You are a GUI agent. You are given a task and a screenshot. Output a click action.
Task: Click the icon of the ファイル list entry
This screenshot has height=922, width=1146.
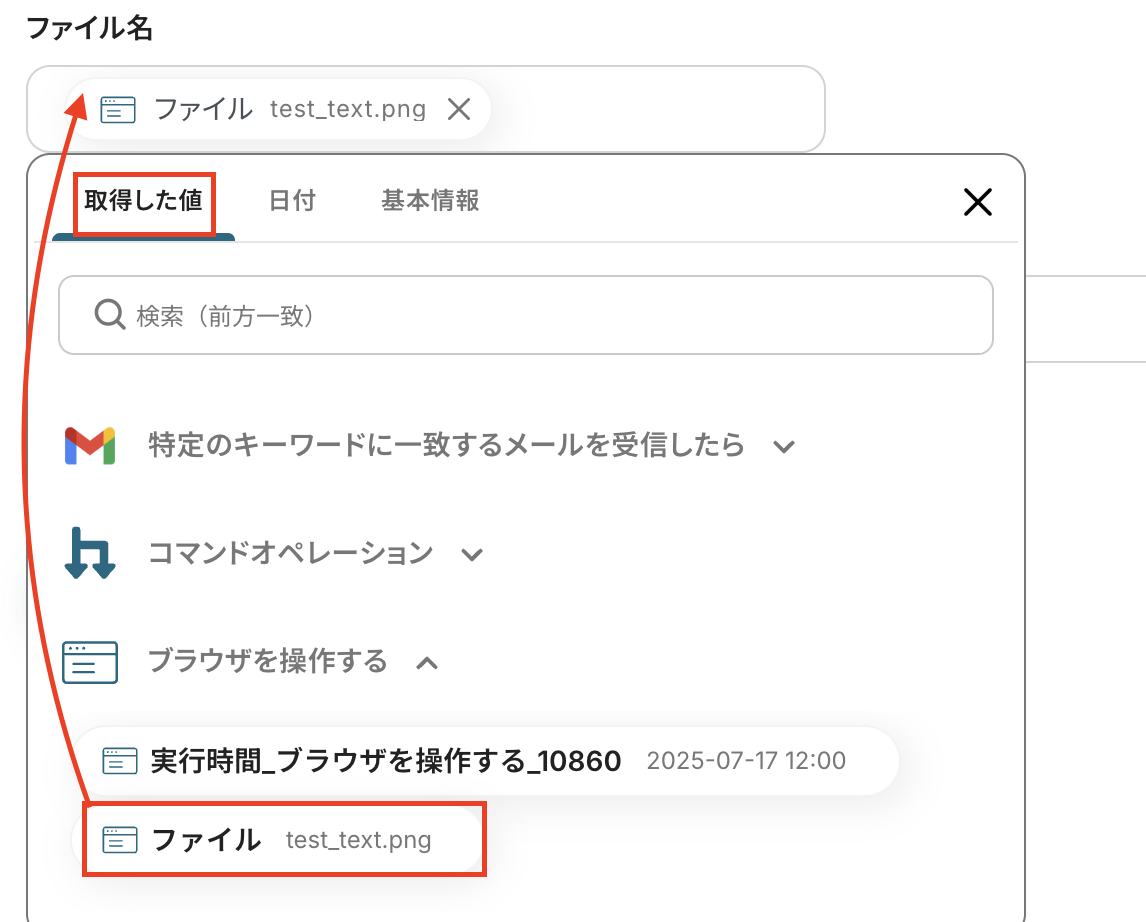pyautogui.click(x=120, y=840)
